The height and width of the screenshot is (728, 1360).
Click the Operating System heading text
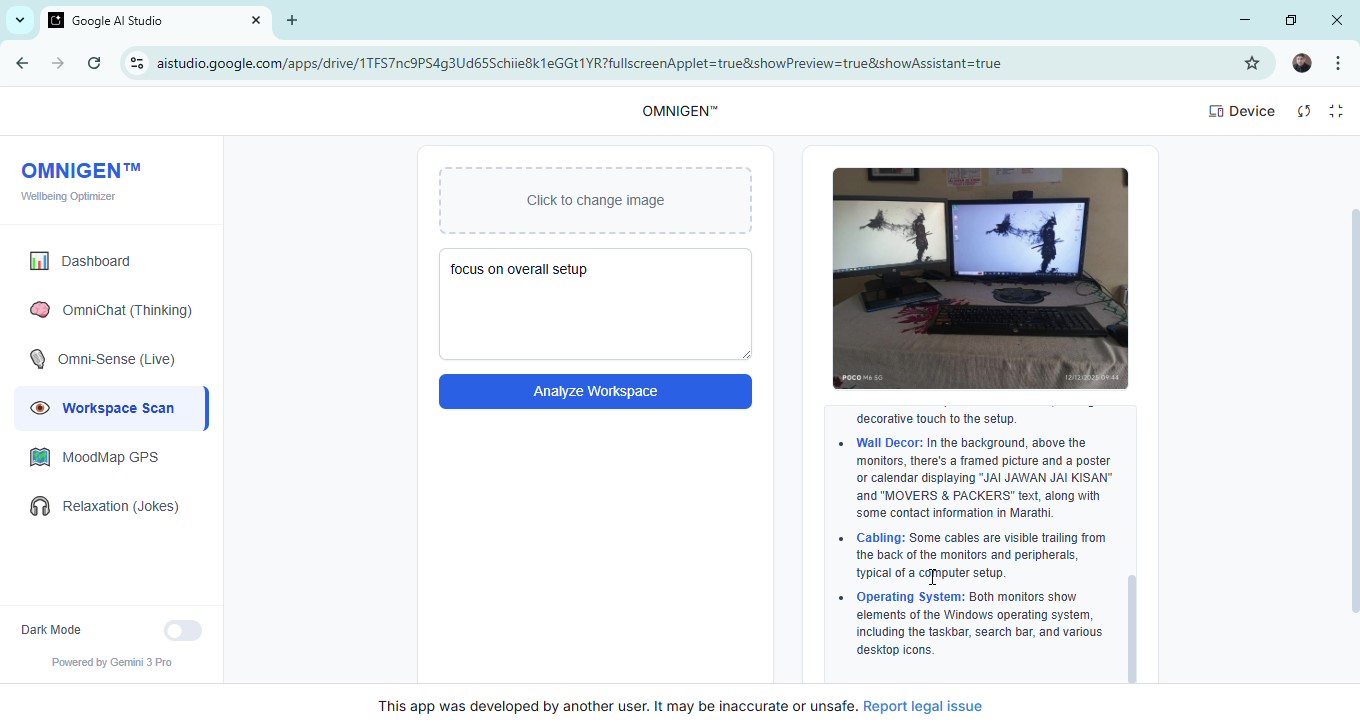910,597
